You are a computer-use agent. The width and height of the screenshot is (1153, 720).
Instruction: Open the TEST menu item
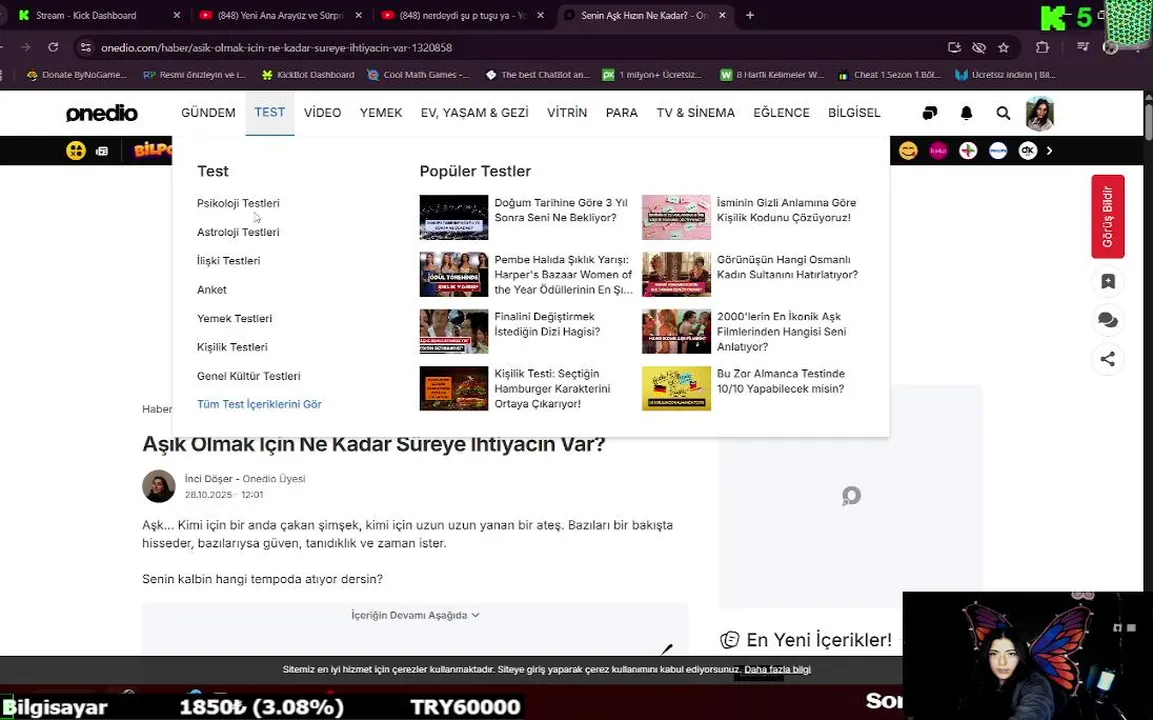click(x=269, y=113)
